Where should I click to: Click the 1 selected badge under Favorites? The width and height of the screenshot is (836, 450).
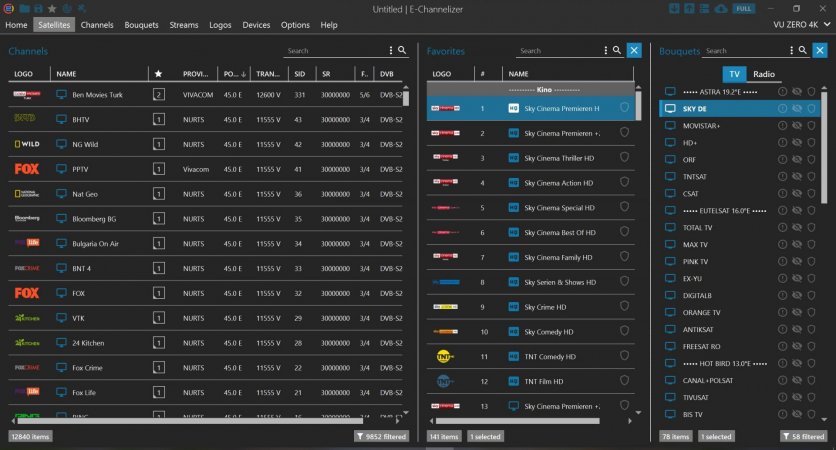click(x=485, y=436)
